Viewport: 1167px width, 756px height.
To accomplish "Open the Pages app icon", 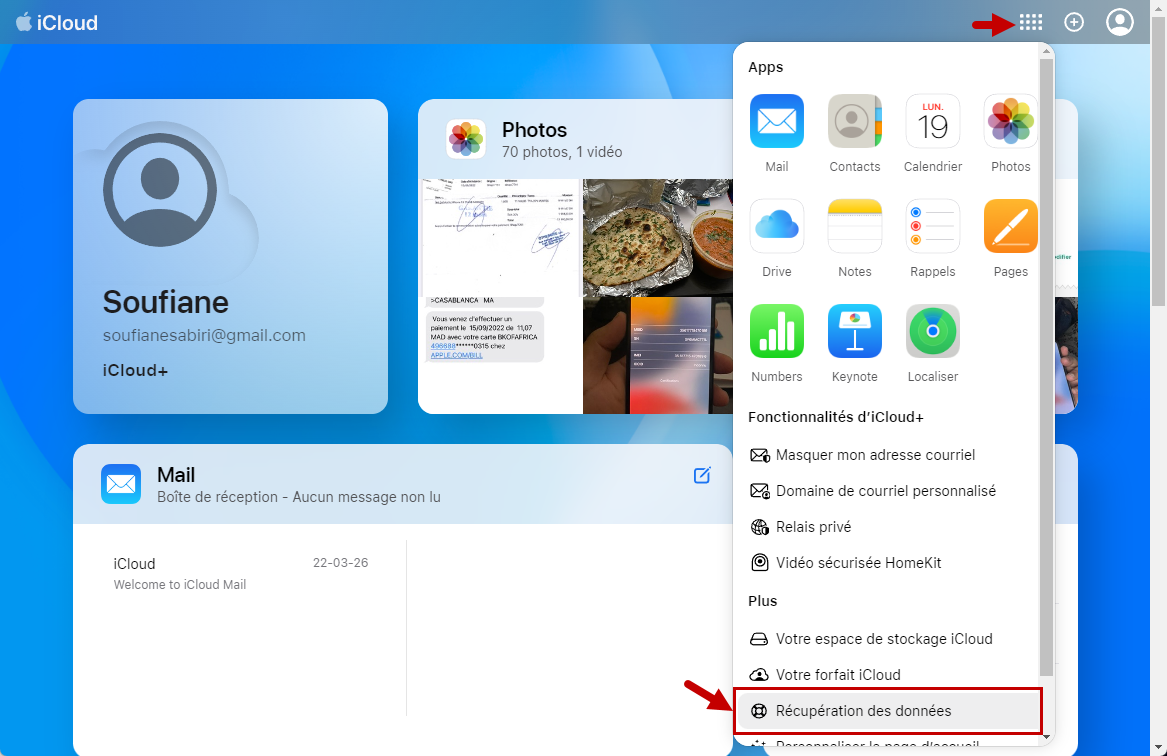I will (x=1011, y=226).
